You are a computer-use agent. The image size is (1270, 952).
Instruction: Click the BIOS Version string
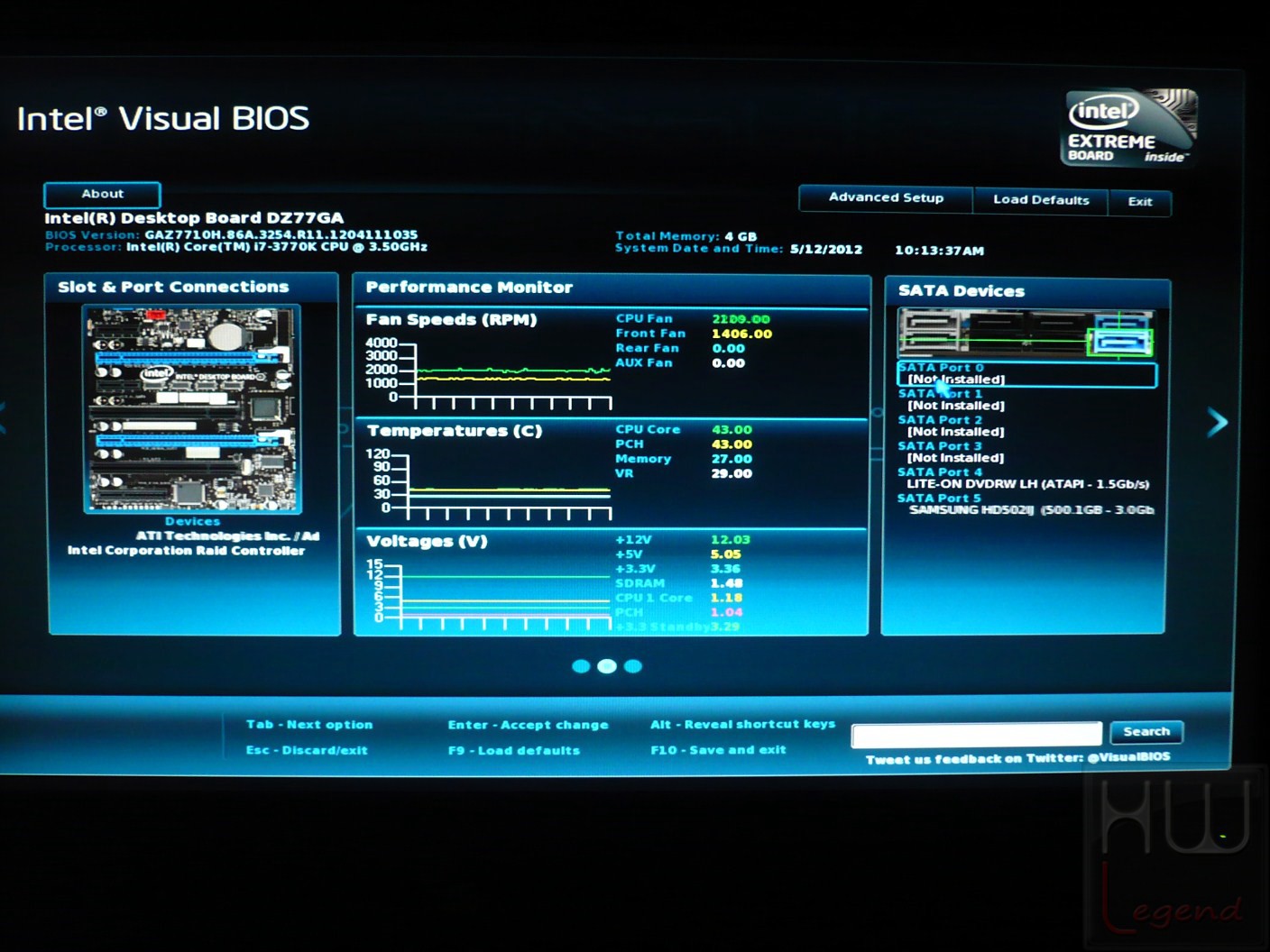281,234
